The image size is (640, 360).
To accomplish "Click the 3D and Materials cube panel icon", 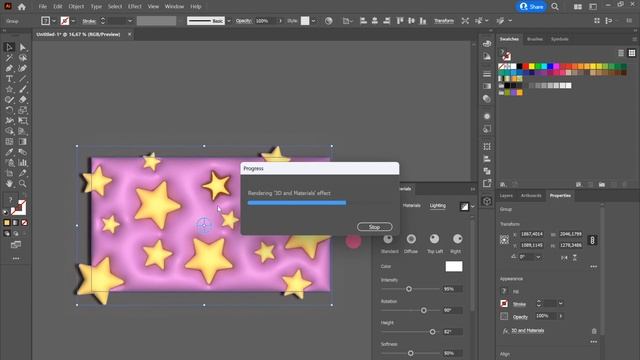I will (x=487, y=201).
